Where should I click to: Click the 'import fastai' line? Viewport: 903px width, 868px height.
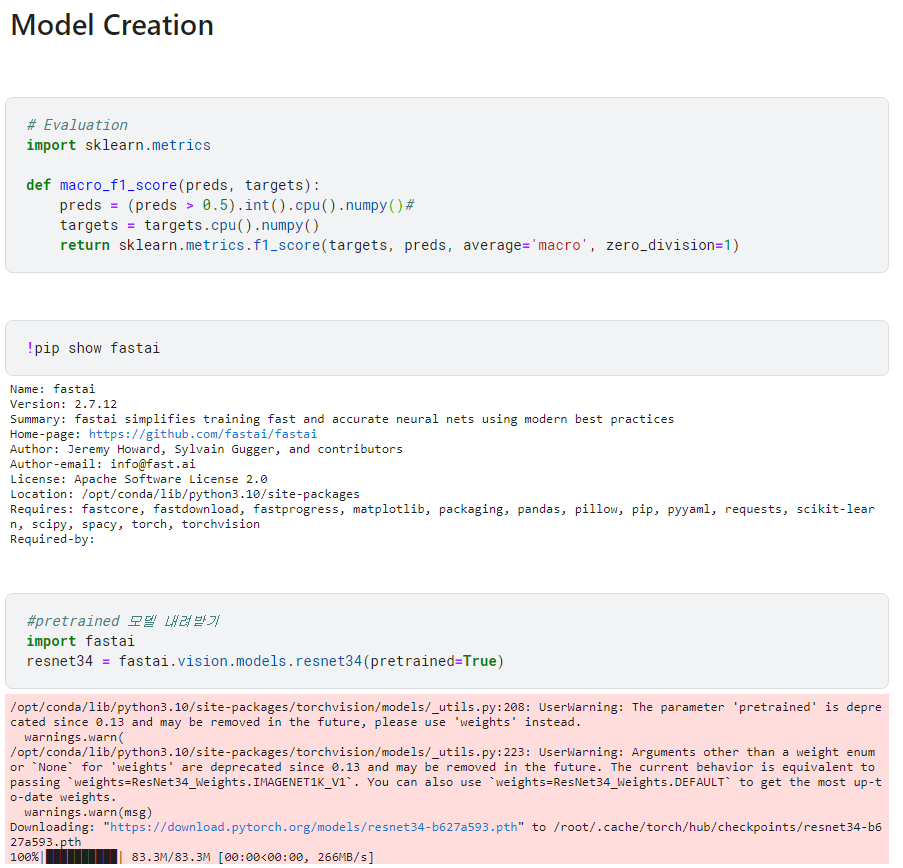[81, 641]
